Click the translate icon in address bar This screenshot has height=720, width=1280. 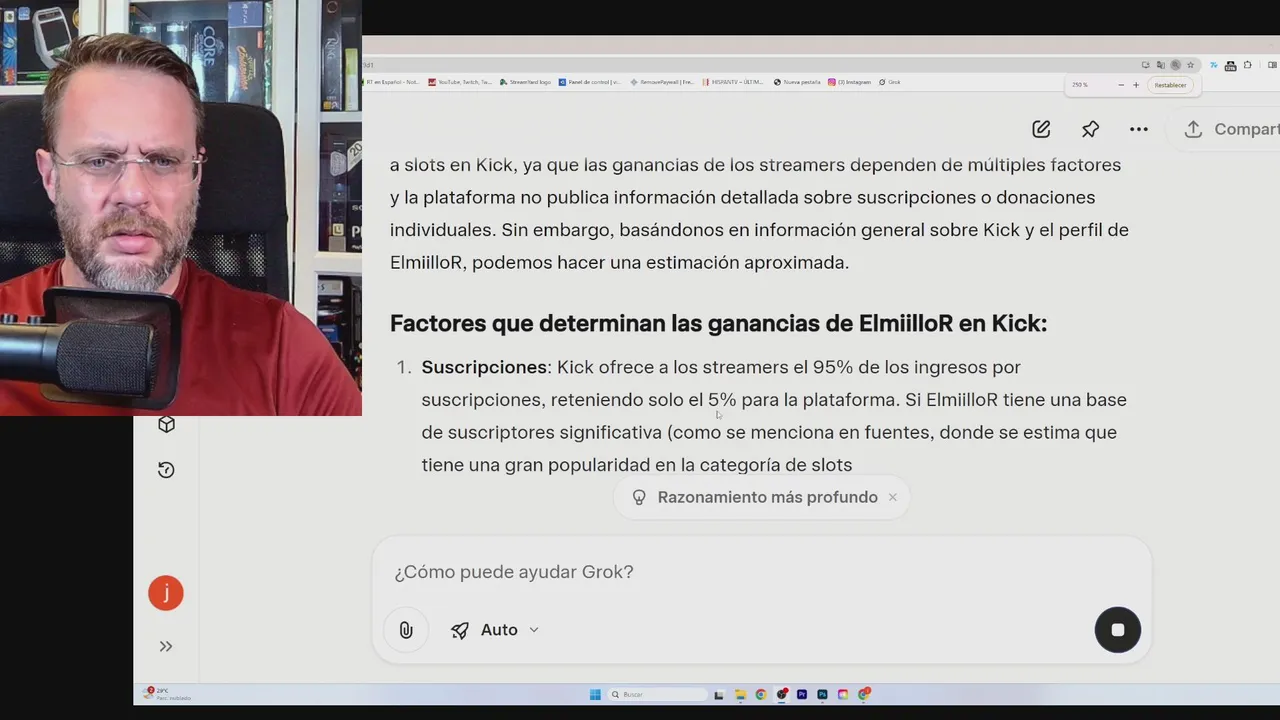(x=1160, y=65)
